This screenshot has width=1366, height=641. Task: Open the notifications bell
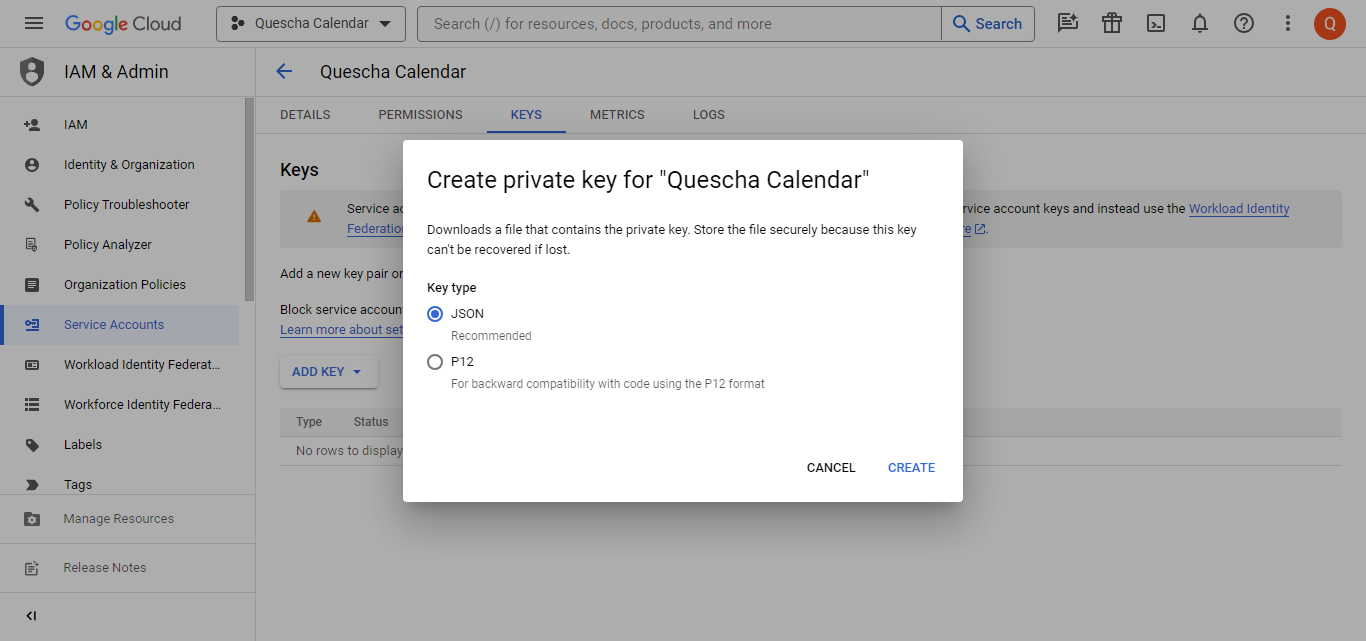1200,23
